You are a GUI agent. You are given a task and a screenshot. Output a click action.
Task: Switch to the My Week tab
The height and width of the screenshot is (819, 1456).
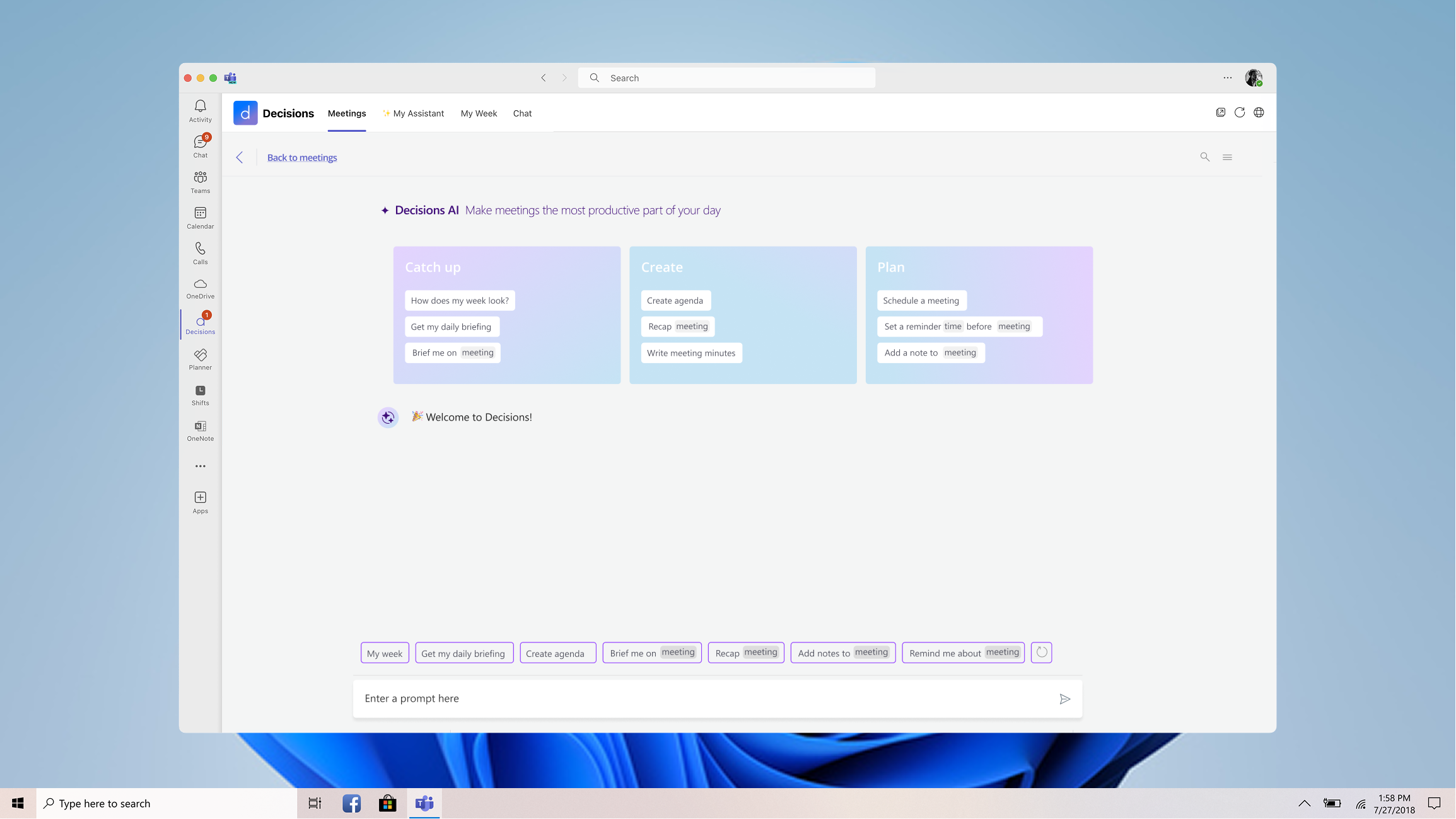pyautogui.click(x=479, y=113)
